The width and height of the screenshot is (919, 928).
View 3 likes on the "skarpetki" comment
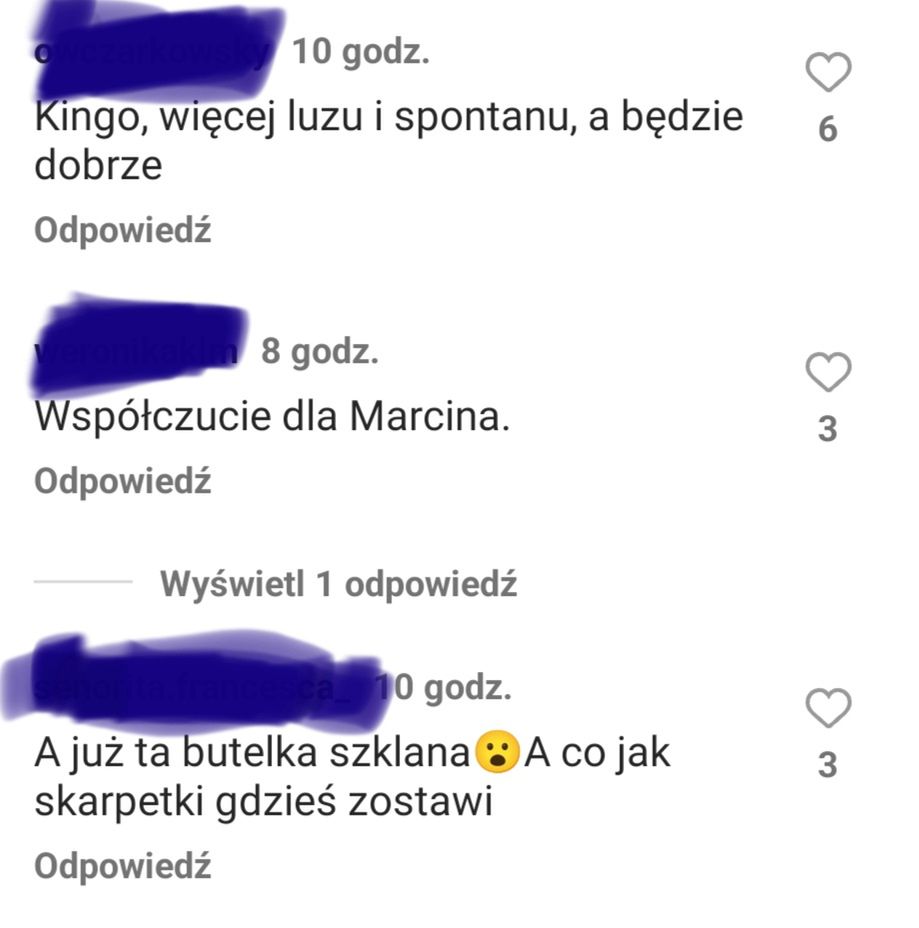point(827,765)
